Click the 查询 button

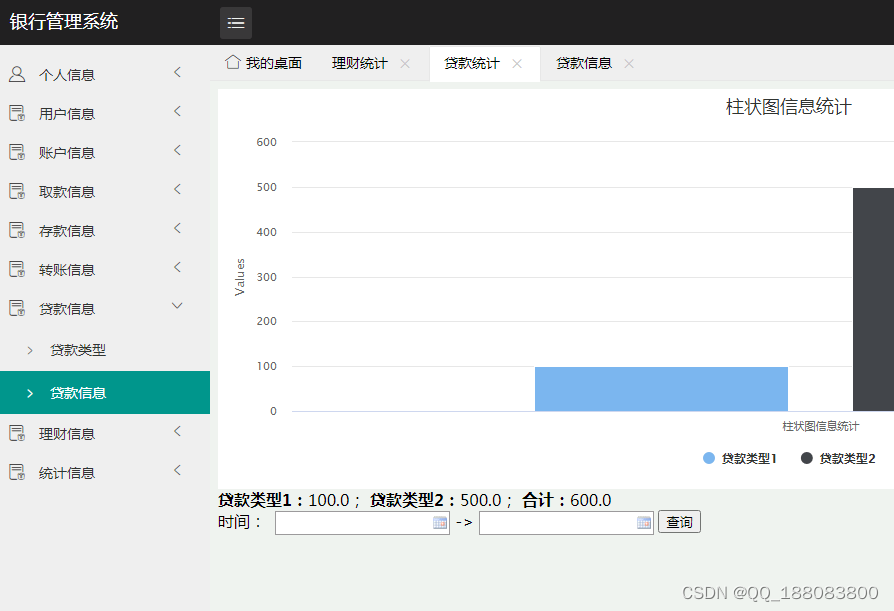tap(679, 522)
